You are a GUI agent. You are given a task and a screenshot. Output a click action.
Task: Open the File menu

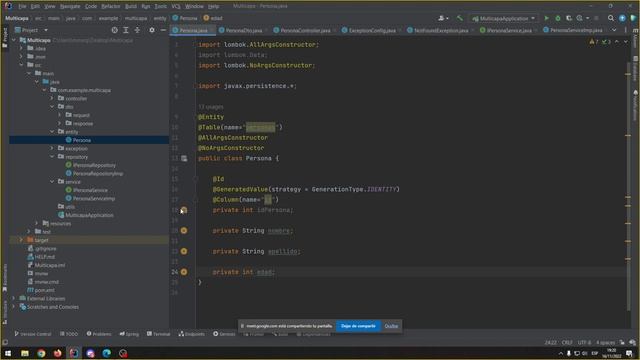click(x=22, y=6)
